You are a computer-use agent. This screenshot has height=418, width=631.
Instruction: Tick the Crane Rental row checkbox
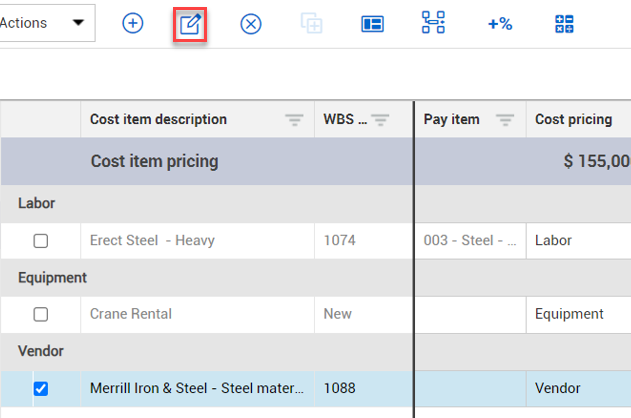41,314
